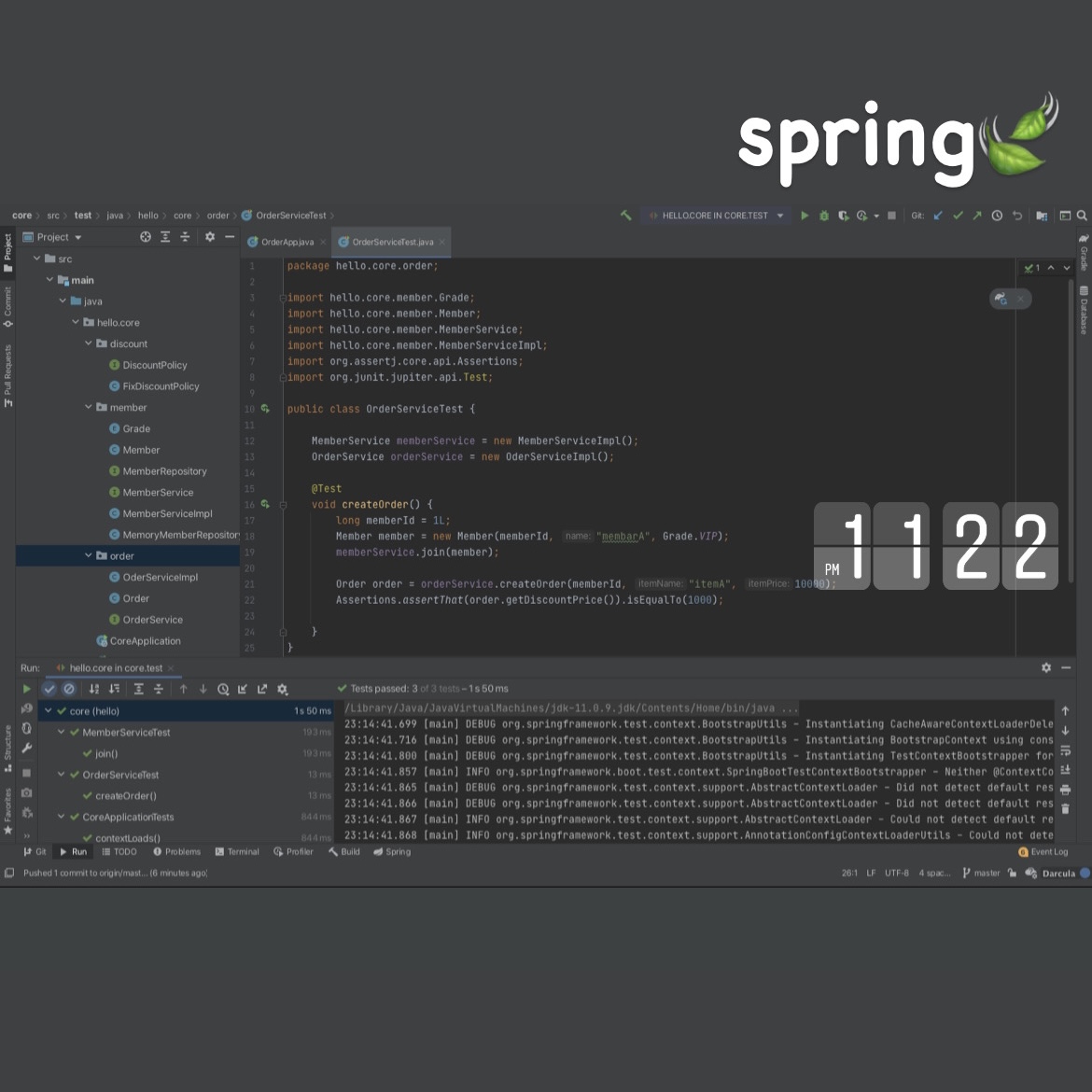Open run configuration dropdown HELLO.CORE IN CORE.TEST

pyautogui.click(x=716, y=216)
